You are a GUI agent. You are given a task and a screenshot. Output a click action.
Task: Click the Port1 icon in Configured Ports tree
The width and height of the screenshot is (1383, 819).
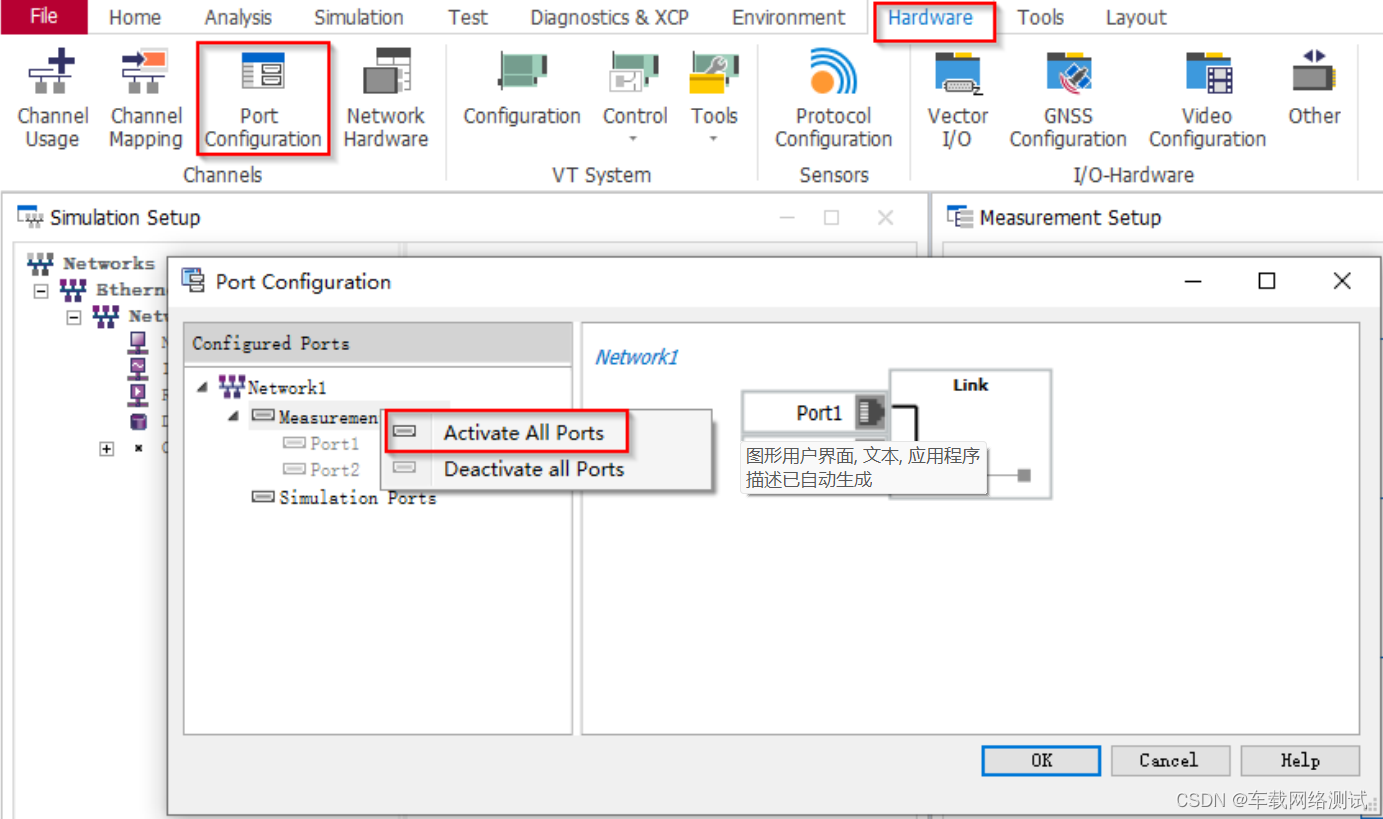[x=294, y=443]
